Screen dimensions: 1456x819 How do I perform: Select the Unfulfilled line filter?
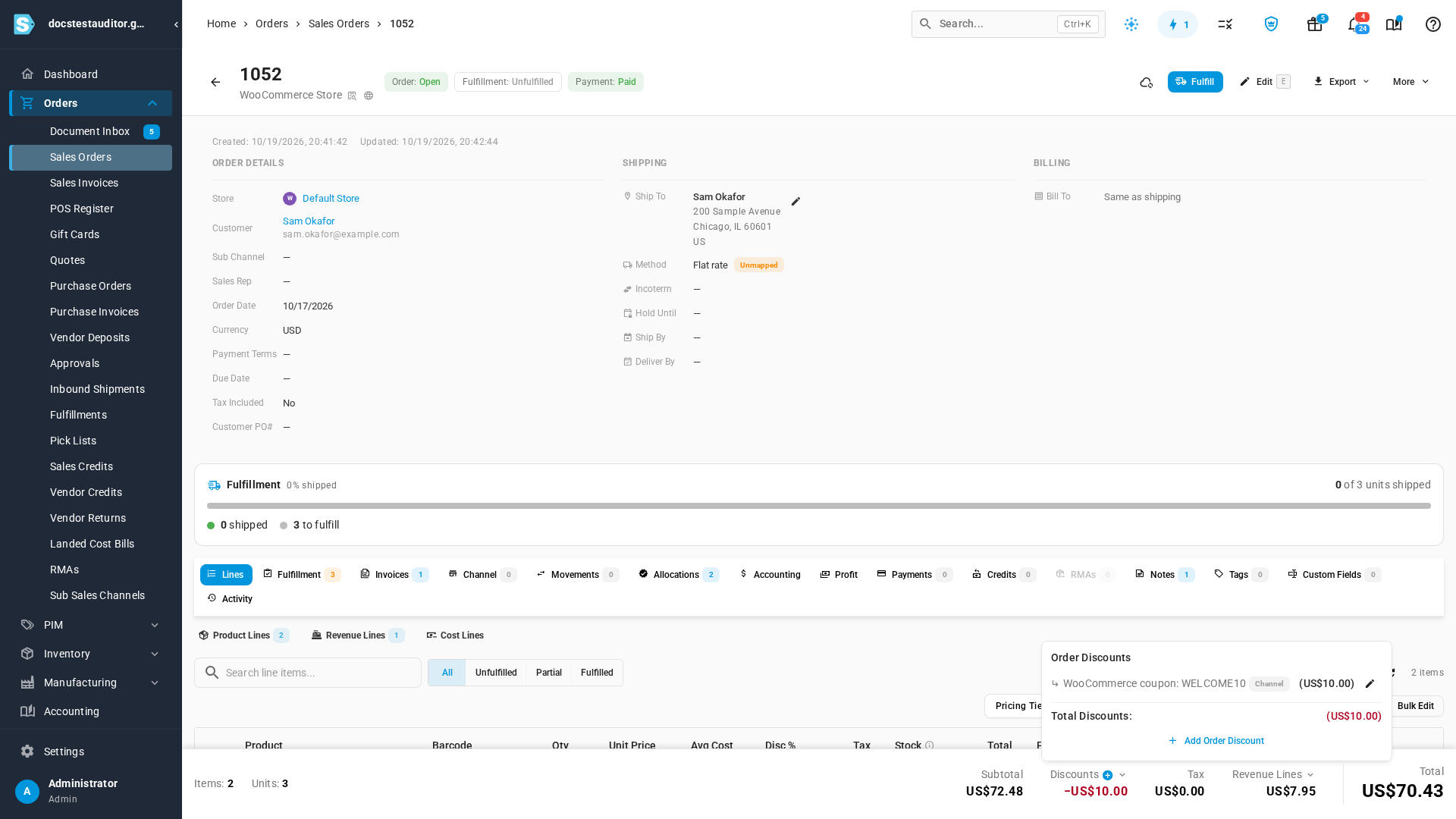coord(496,673)
